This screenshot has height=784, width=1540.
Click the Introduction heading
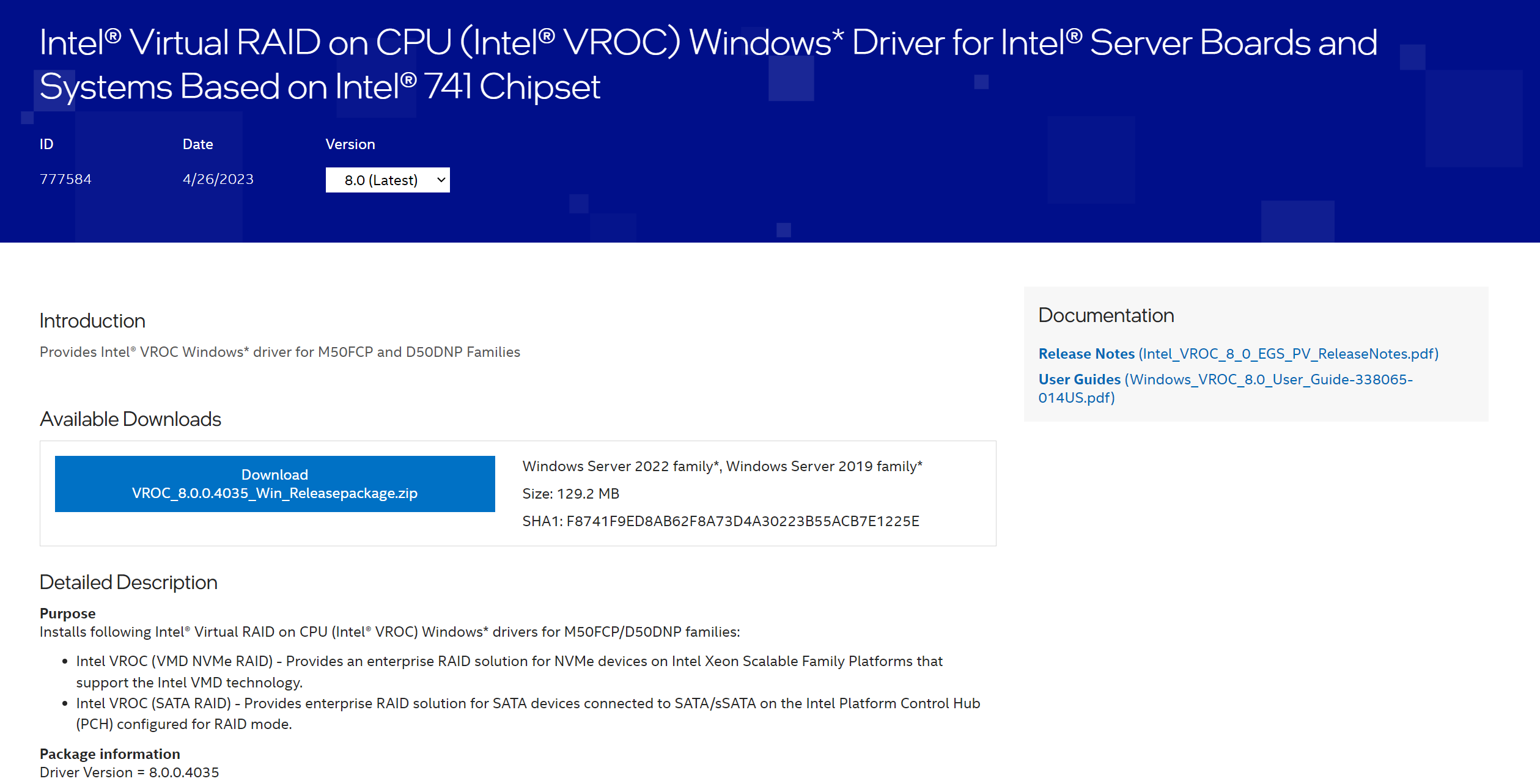point(92,321)
